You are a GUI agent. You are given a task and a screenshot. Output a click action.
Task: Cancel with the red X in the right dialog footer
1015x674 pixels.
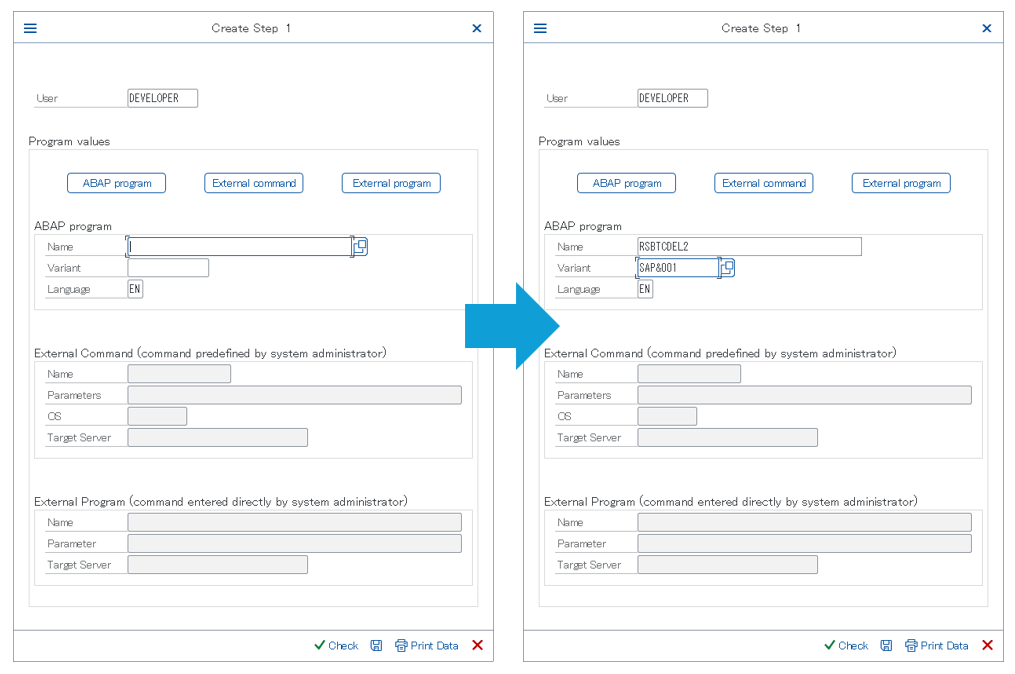coord(987,646)
